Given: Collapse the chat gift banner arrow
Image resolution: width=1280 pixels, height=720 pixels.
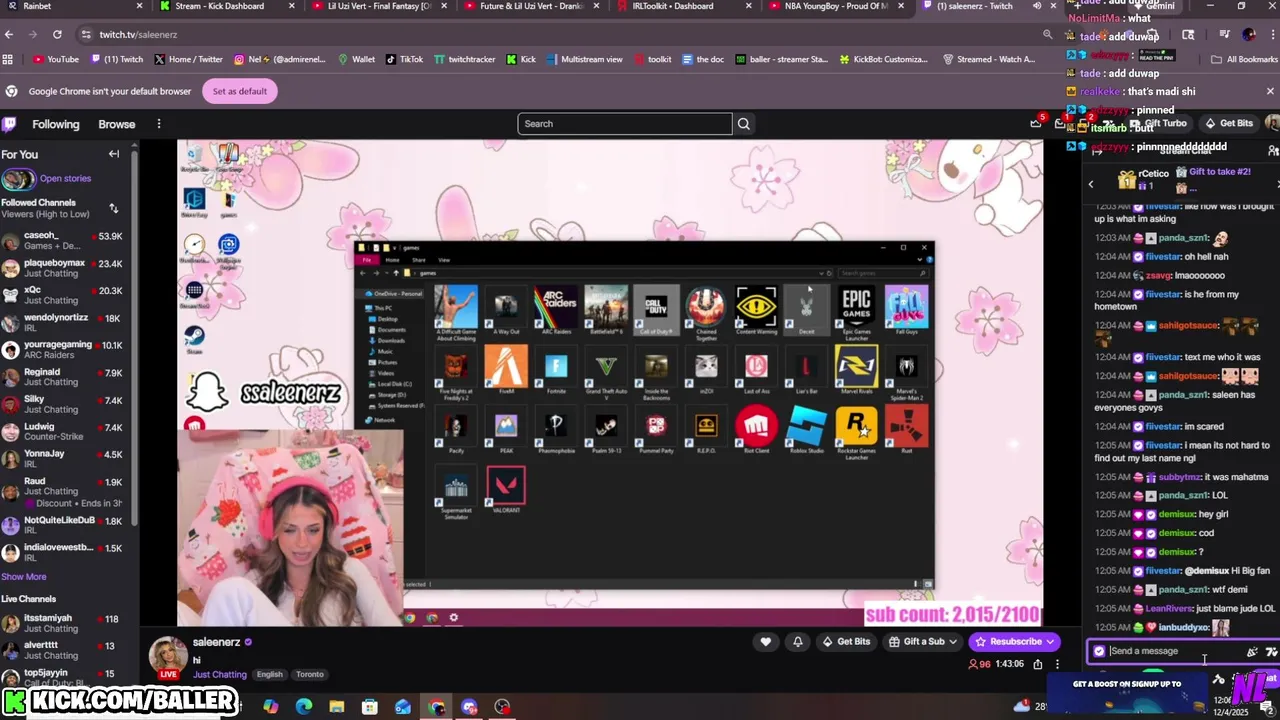Looking at the screenshot, I should point(1091,184).
